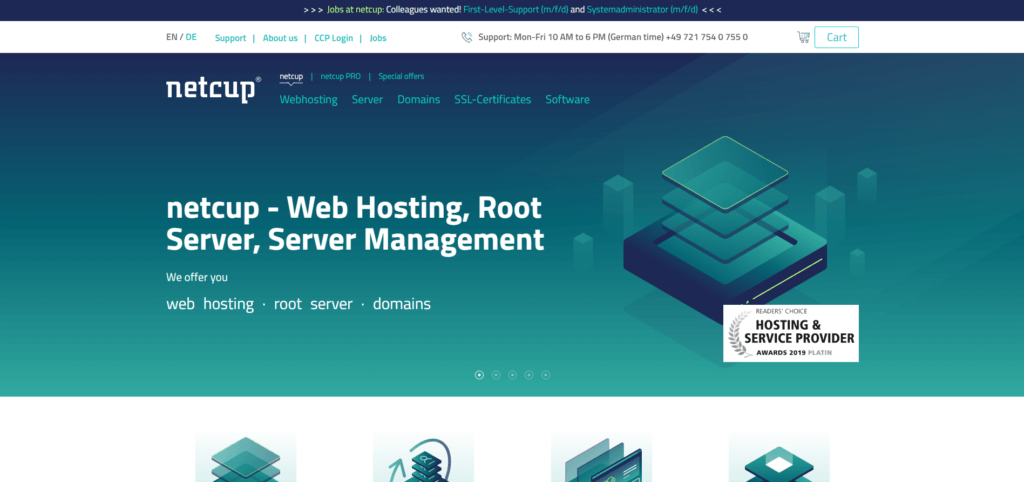Open the Domains menu

(419, 100)
